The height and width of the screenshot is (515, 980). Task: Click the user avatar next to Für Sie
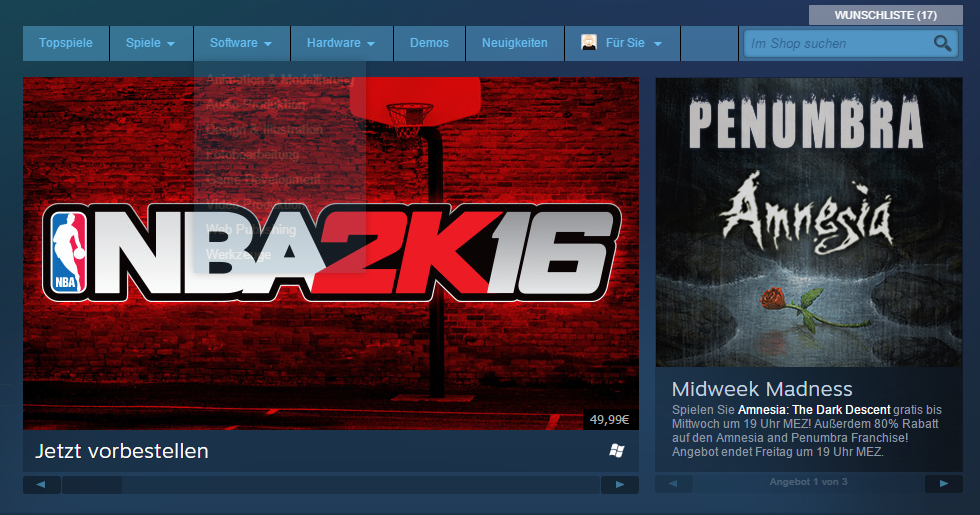click(589, 42)
